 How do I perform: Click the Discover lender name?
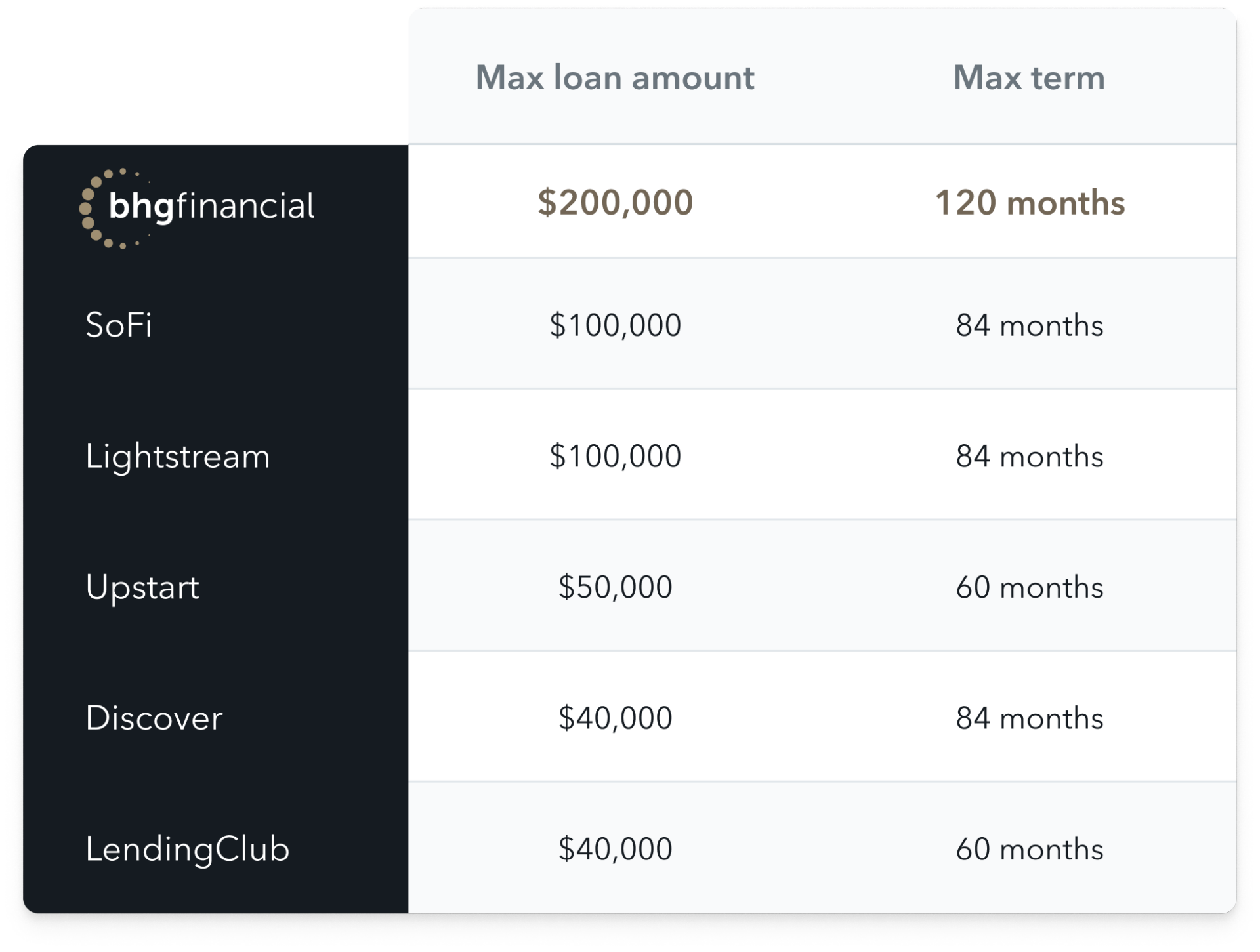point(154,718)
